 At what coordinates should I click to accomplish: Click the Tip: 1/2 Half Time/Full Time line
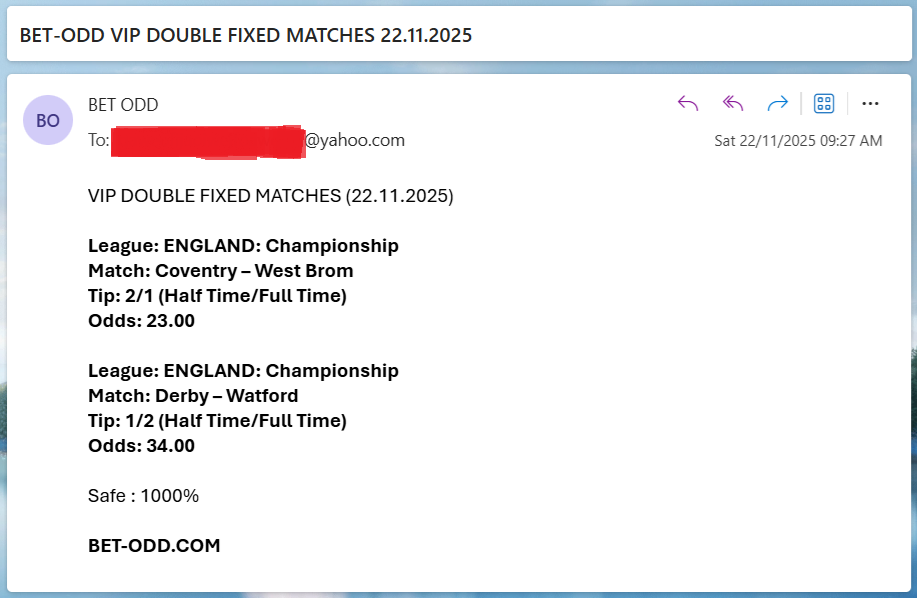[217, 421]
